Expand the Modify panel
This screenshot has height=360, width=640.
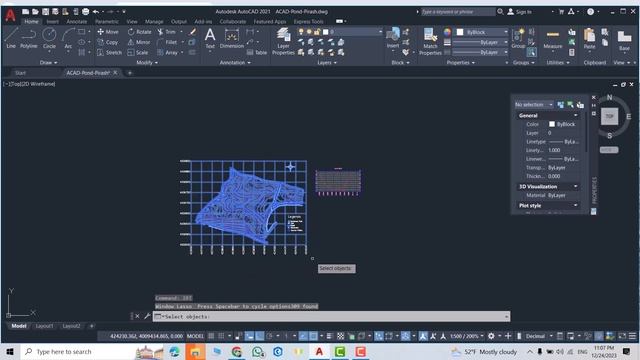[147, 62]
